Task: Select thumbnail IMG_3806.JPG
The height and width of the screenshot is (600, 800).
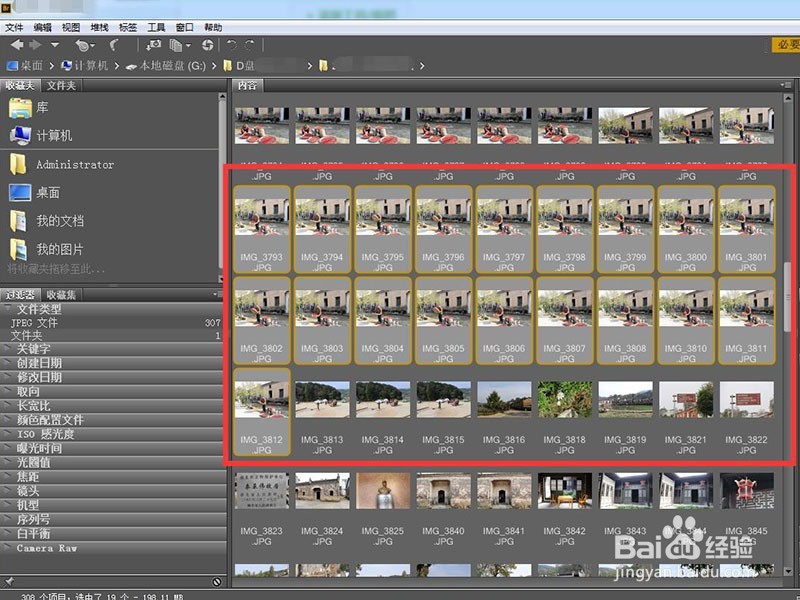Action: pos(504,320)
